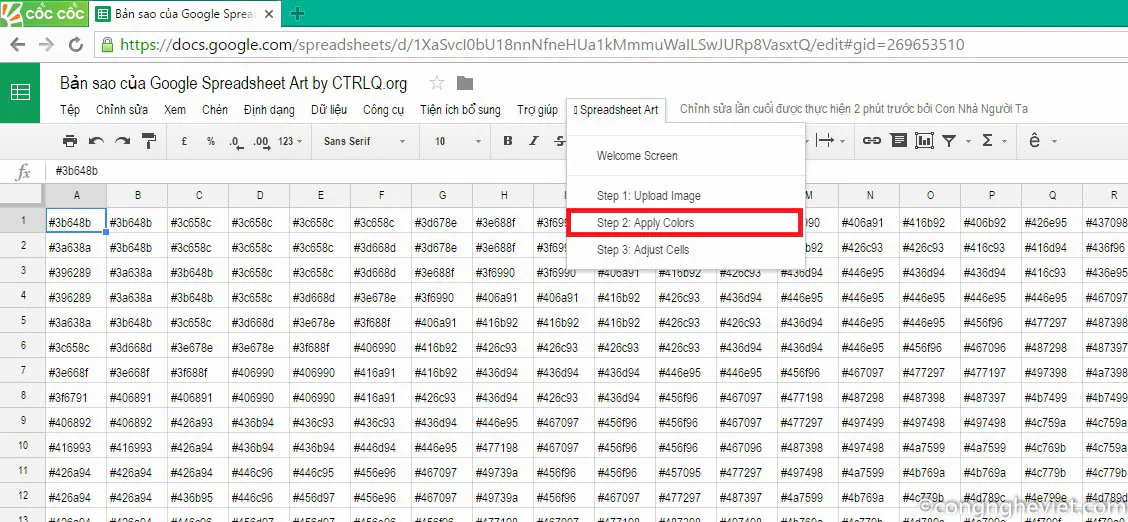Open the Trợ giúp menu
1128x522 pixels.
point(537,109)
